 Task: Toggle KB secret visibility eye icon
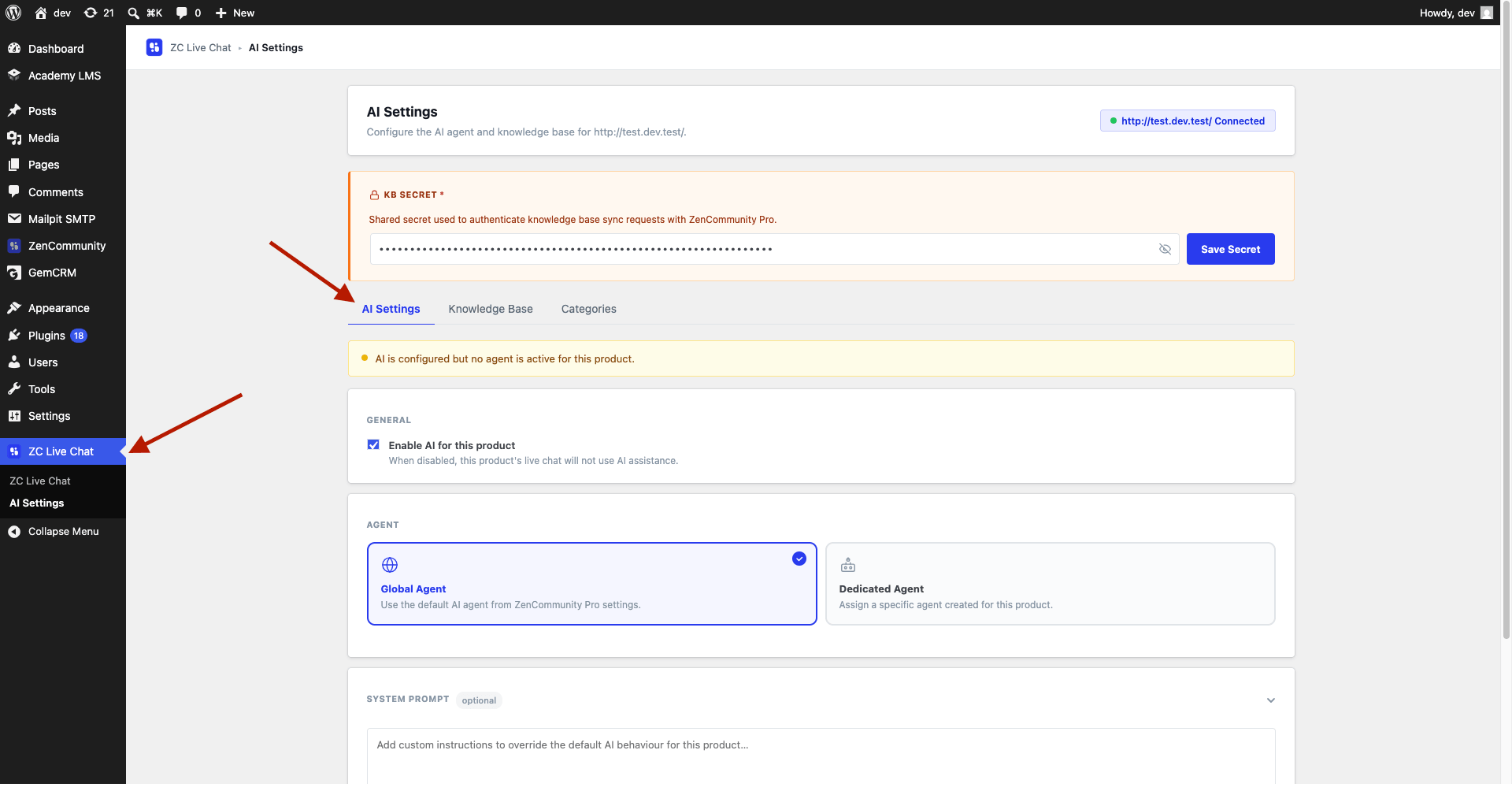pos(1165,249)
